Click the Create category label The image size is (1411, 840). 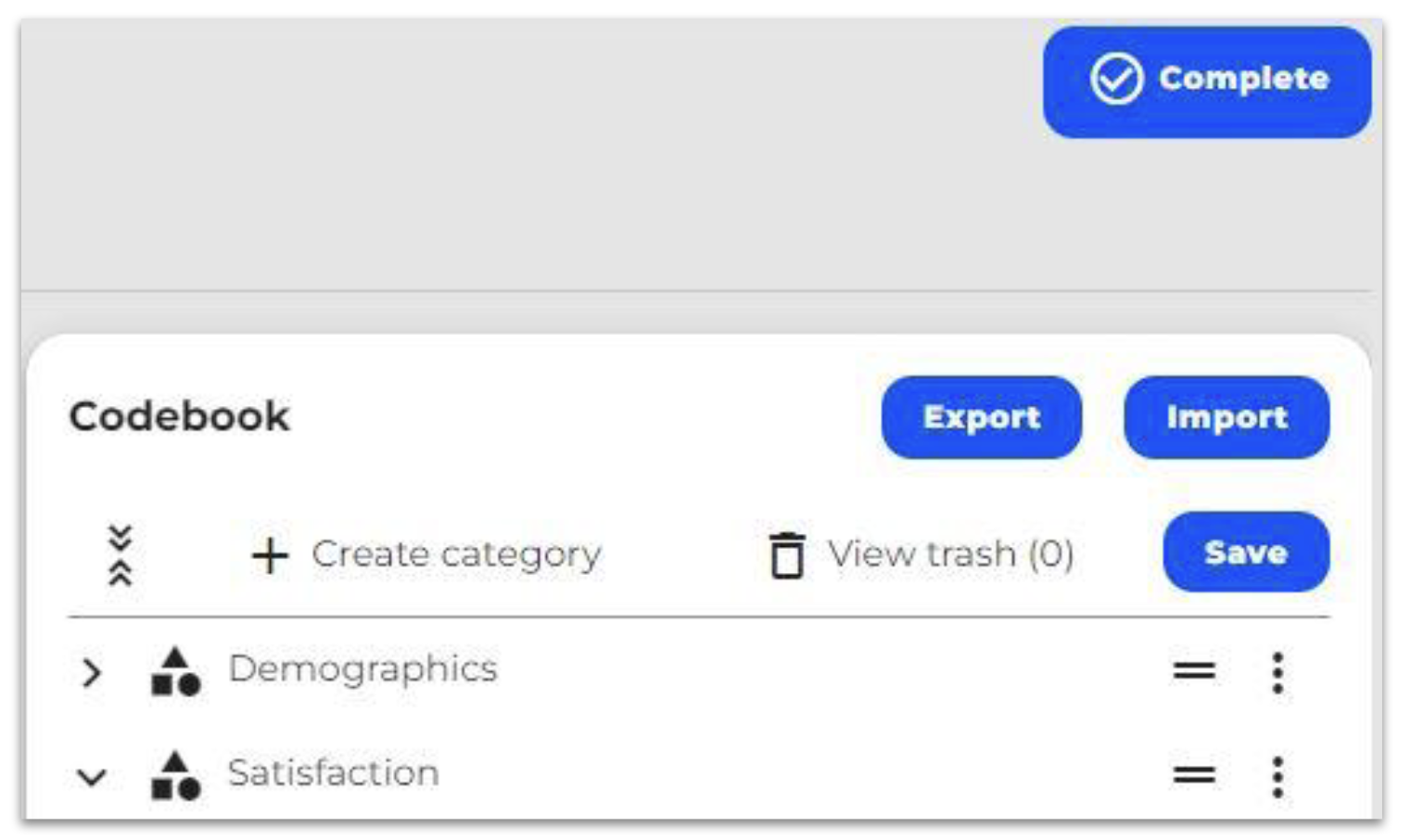point(456,554)
